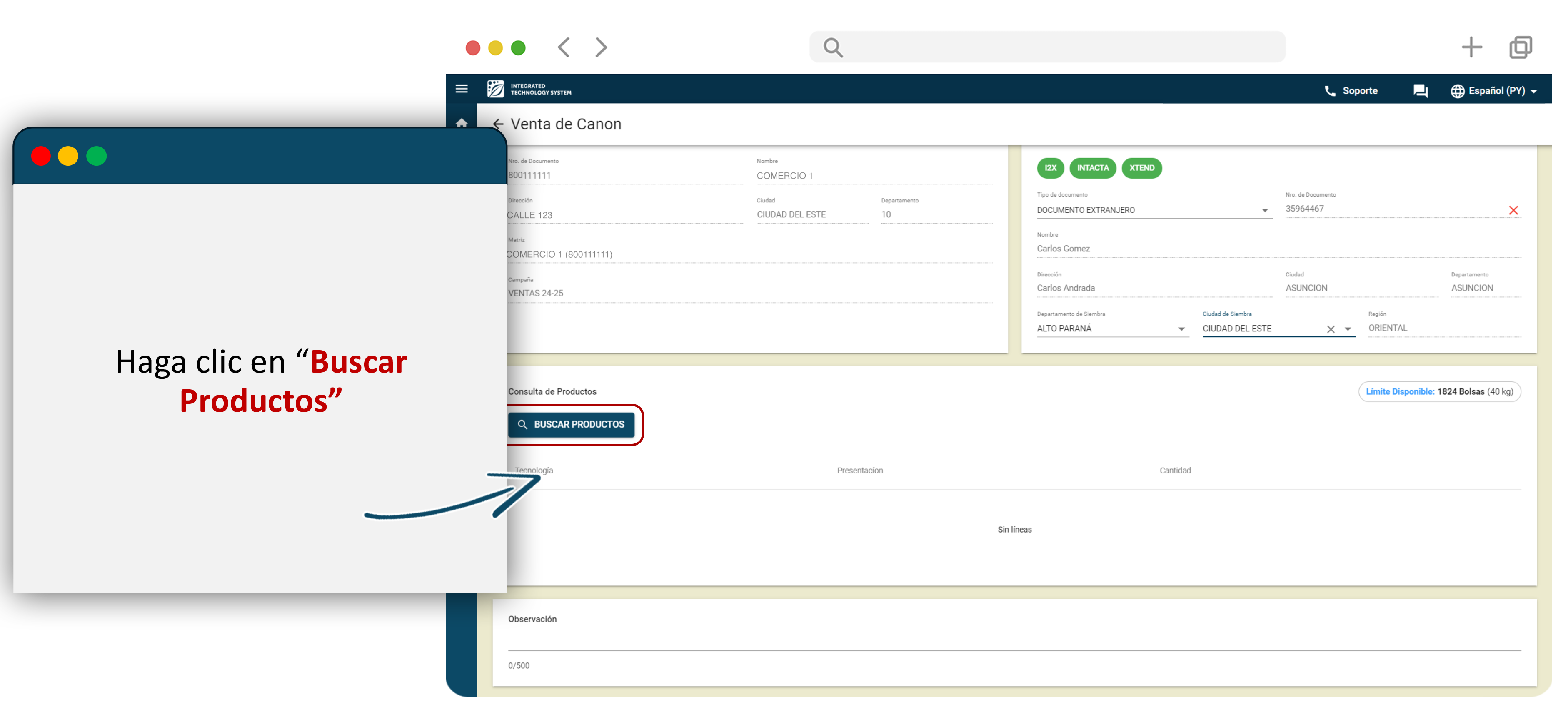Open Español (PY) language selector

tap(1494, 91)
